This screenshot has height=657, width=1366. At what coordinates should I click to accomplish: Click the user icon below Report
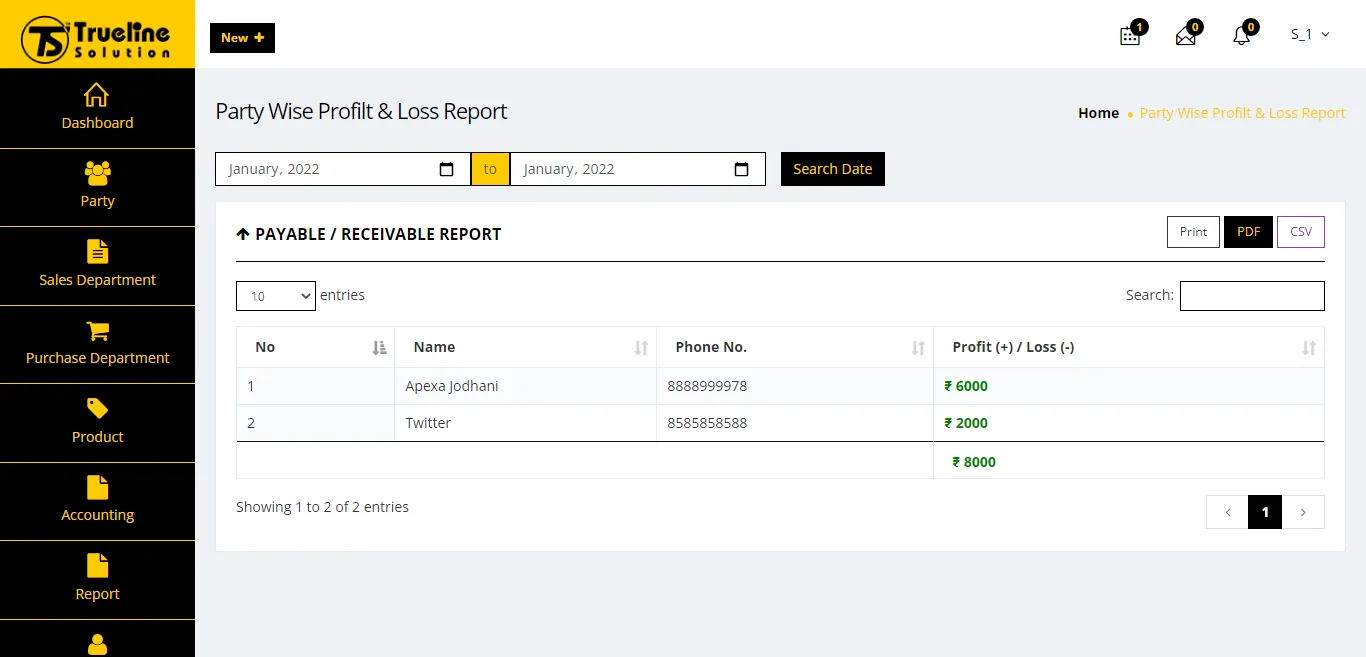click(97, 644)
